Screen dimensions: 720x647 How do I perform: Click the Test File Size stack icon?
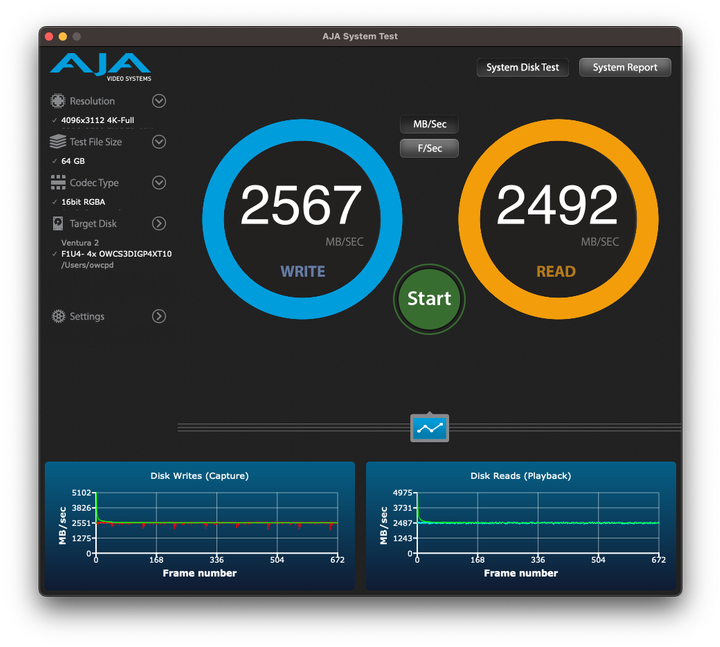pos(58,142)
